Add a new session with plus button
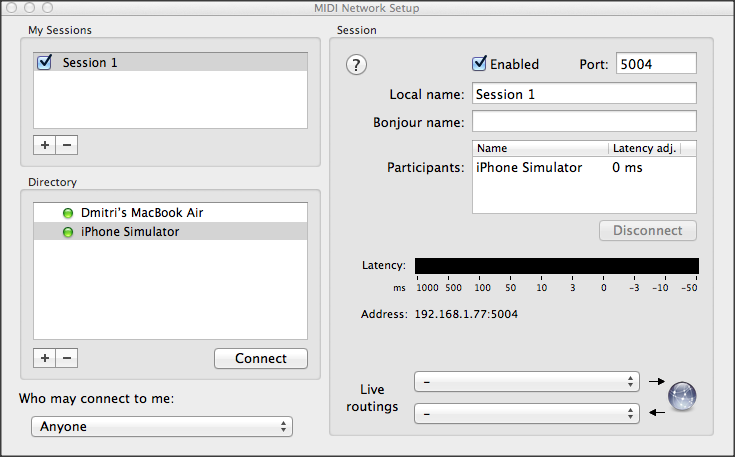 (x=44, y=145)
